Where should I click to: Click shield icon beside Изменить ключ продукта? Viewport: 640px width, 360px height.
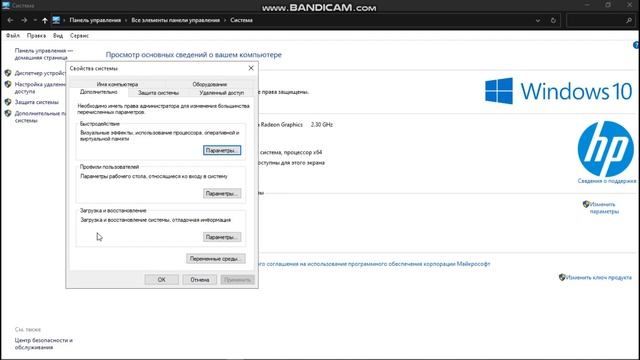point(562,278)
